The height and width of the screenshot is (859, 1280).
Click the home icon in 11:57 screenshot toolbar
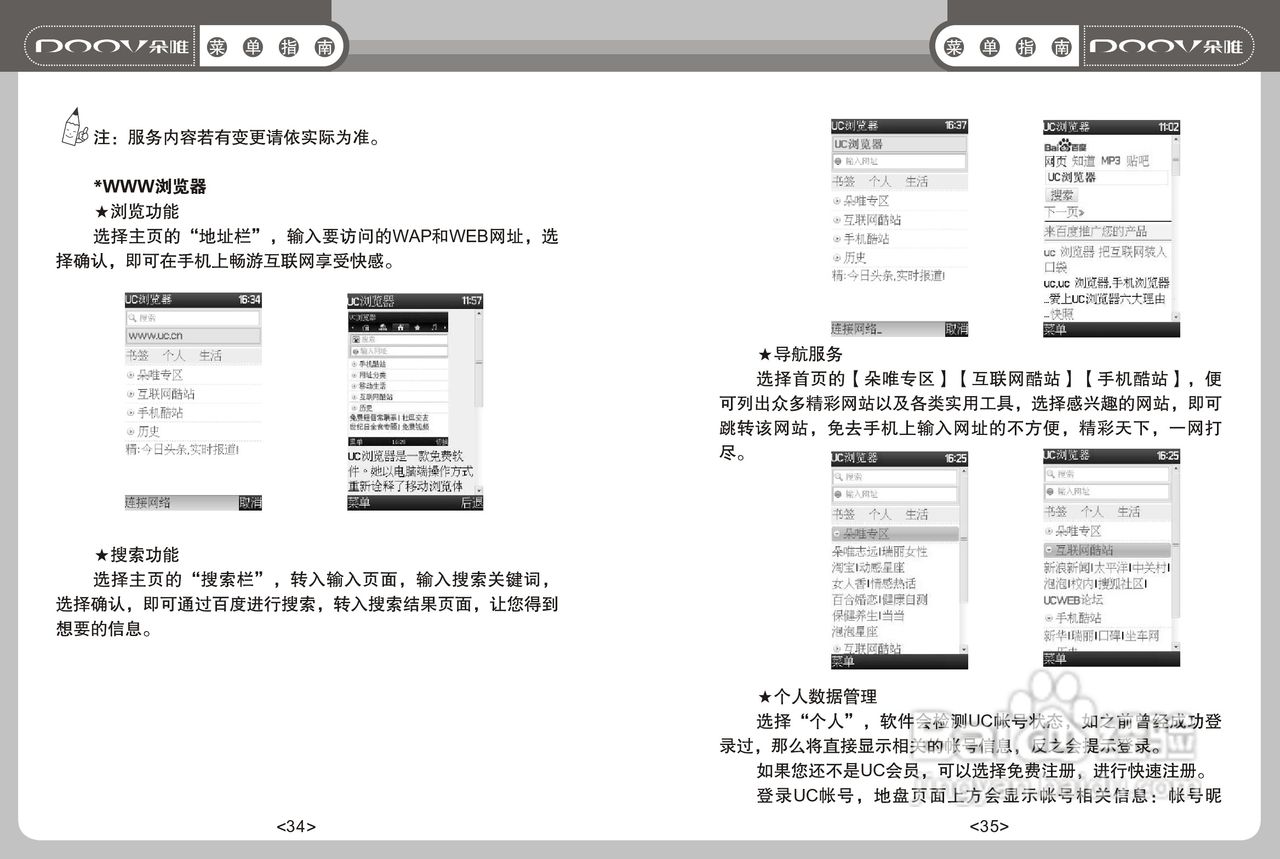coord(400,327)
